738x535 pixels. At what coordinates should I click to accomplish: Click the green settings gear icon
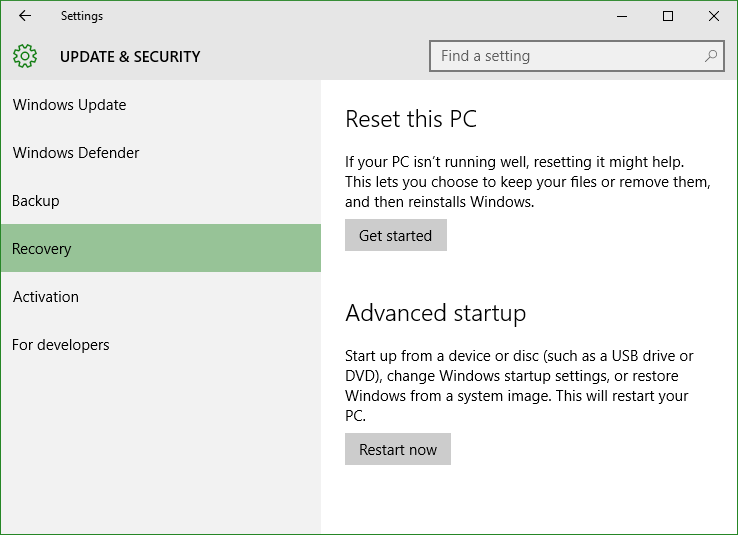pyautogui.click(x=24, y=56)
